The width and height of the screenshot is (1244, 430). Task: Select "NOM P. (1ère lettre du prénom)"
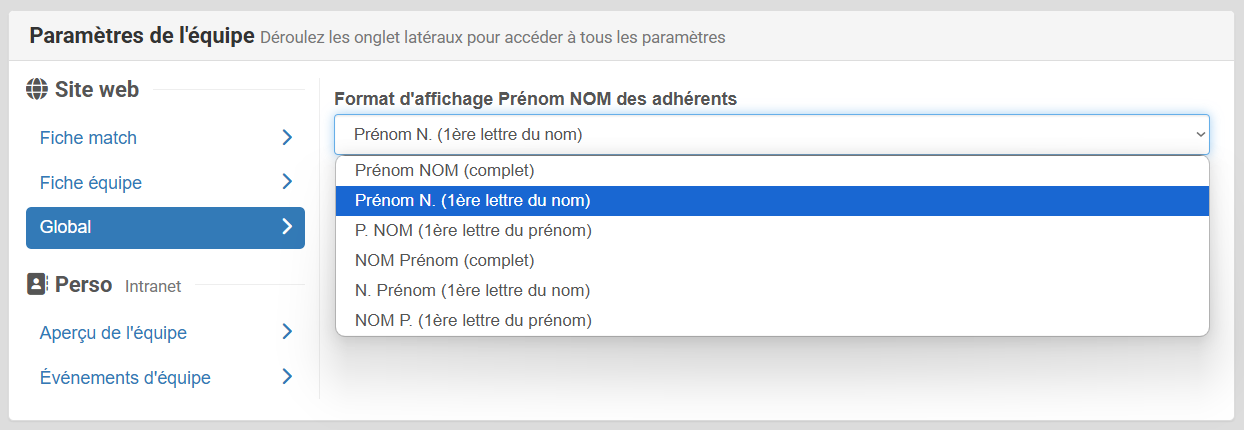click(x=473, y=320)
